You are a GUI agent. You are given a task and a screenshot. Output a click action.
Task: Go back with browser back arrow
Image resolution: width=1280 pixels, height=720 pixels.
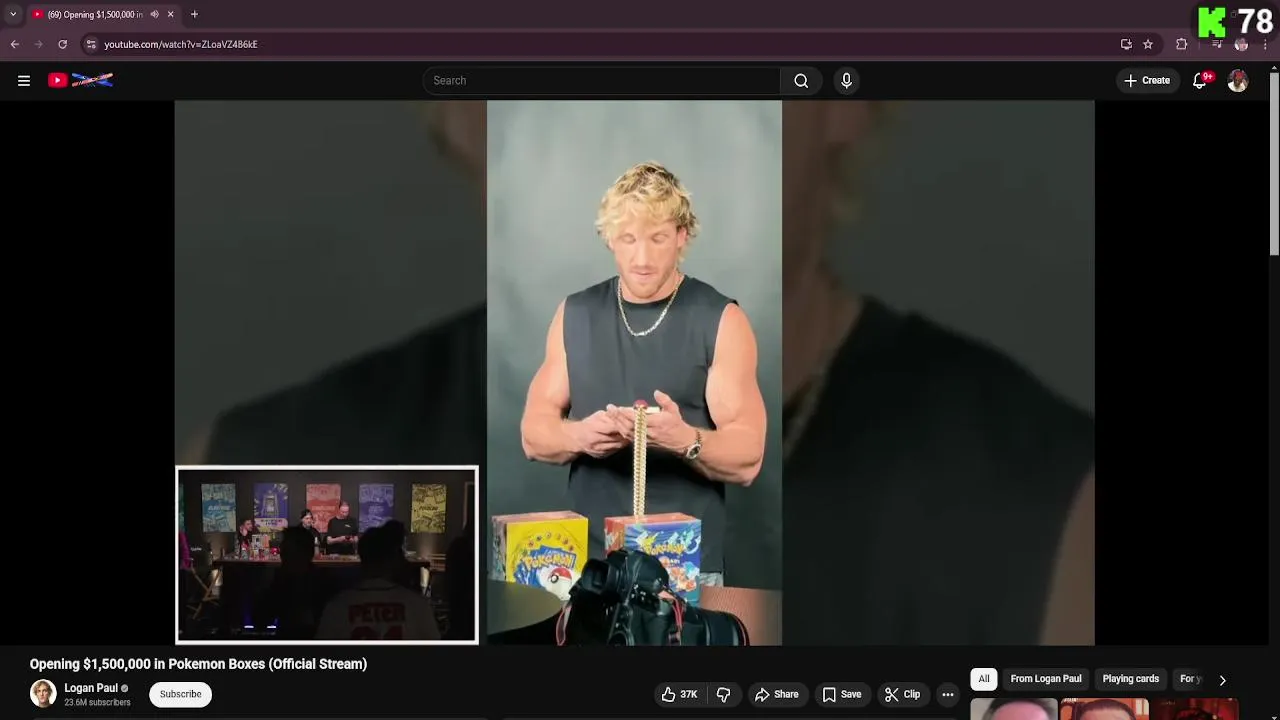(15, 44)
